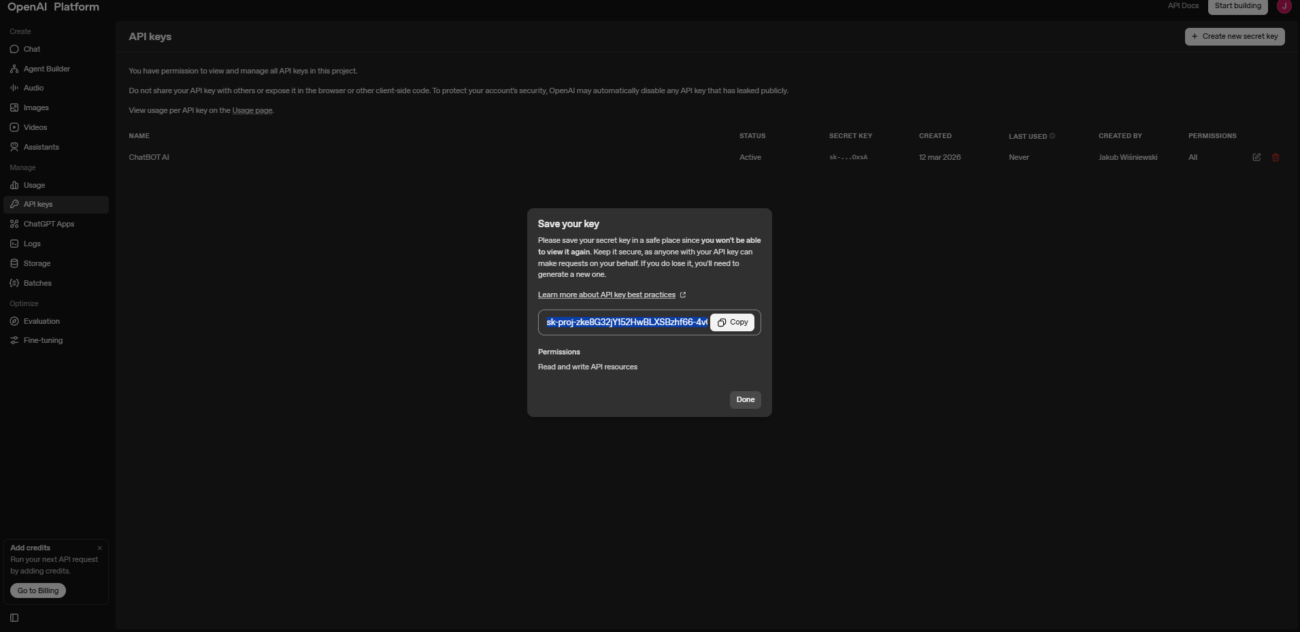Open the user avatar J menu
Viewport: 1300px width, 632px height.
(1284, 6)
